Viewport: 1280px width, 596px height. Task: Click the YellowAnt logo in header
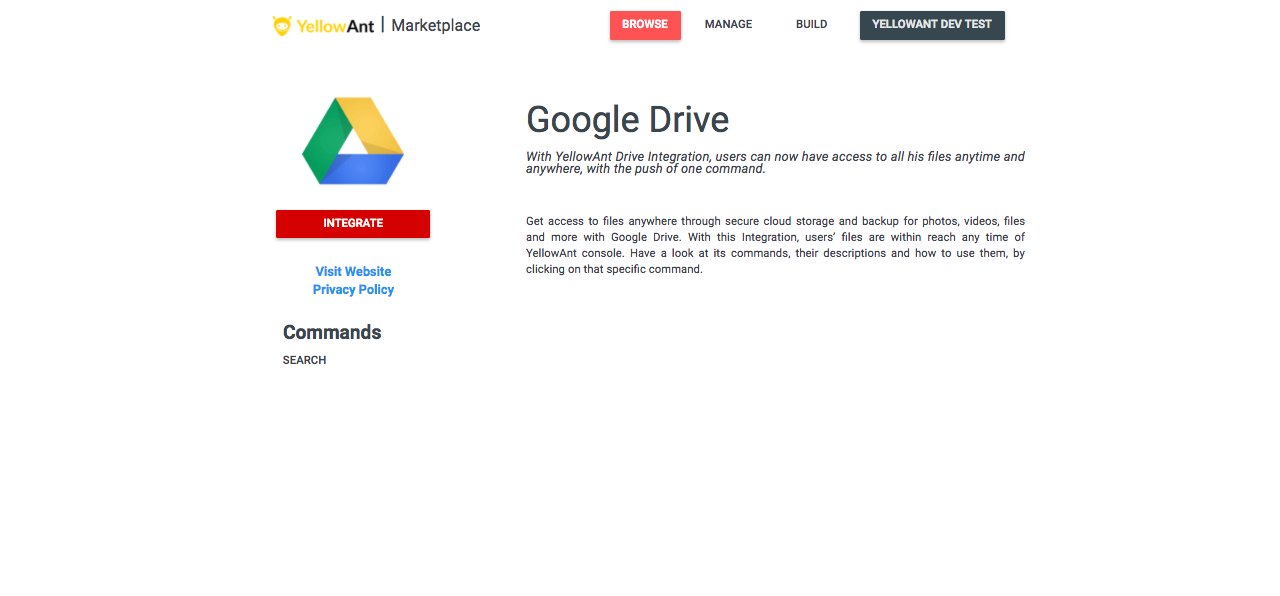pos(323,26)
